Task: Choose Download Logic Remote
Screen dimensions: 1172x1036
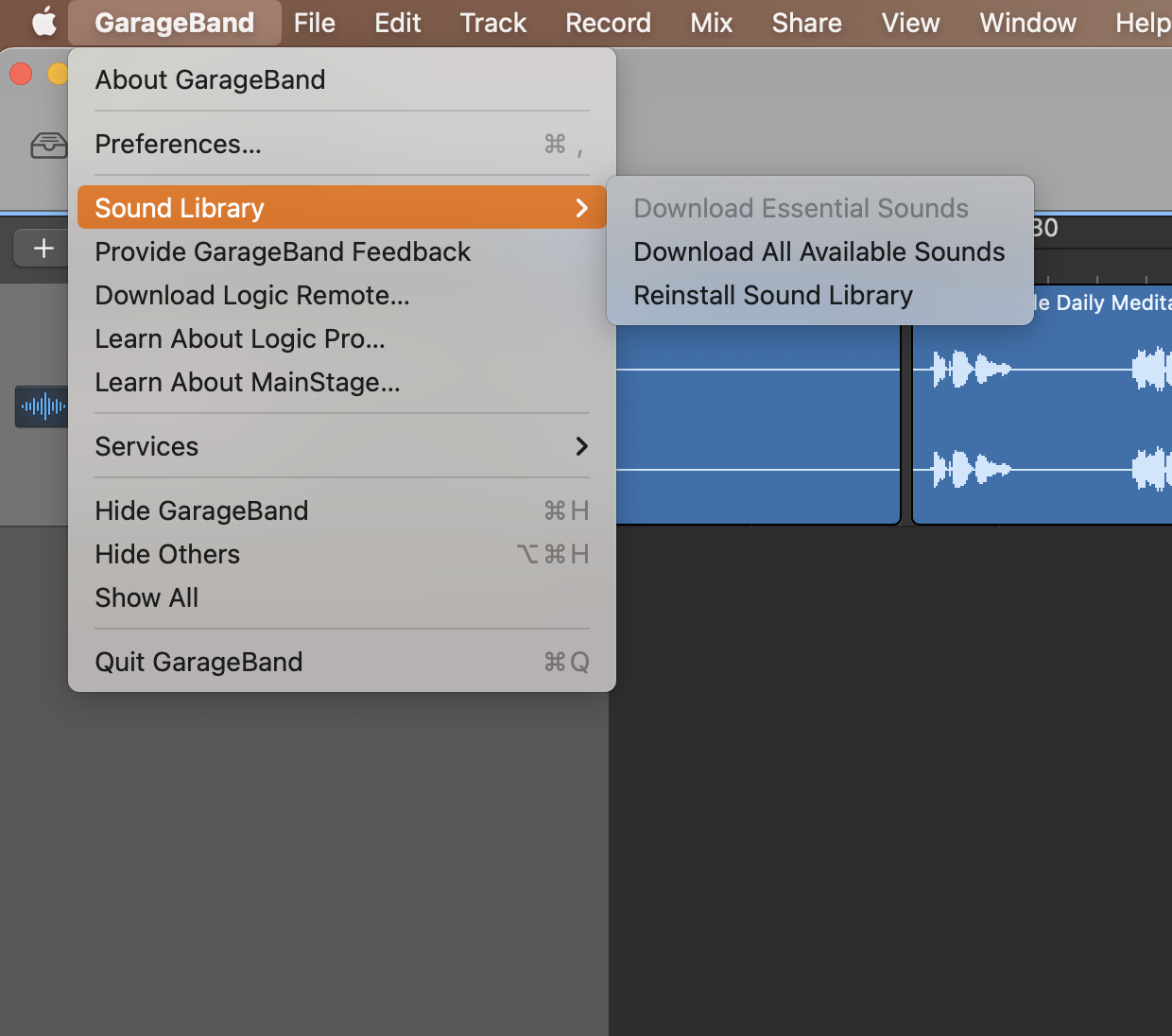Action: (x=342, y=295)
